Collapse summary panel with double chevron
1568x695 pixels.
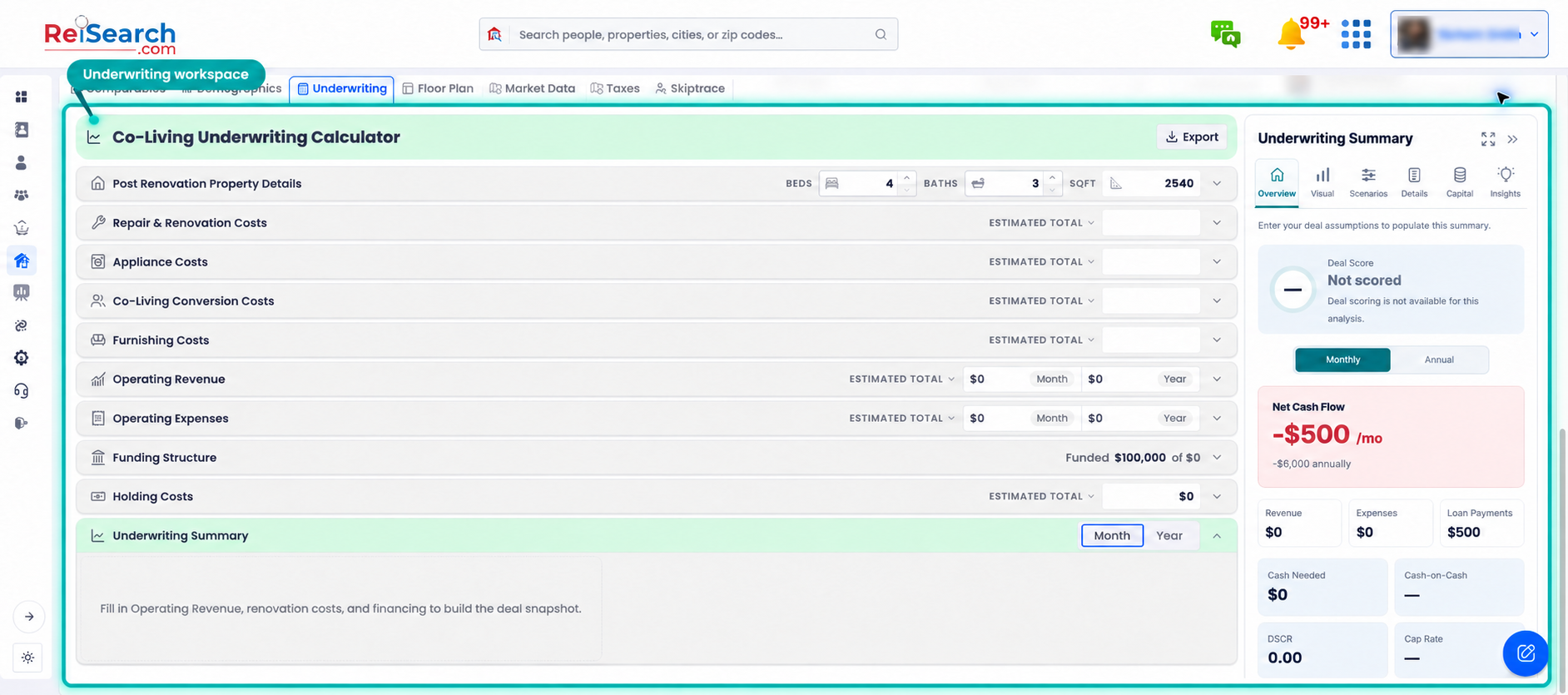[1512, 139]
